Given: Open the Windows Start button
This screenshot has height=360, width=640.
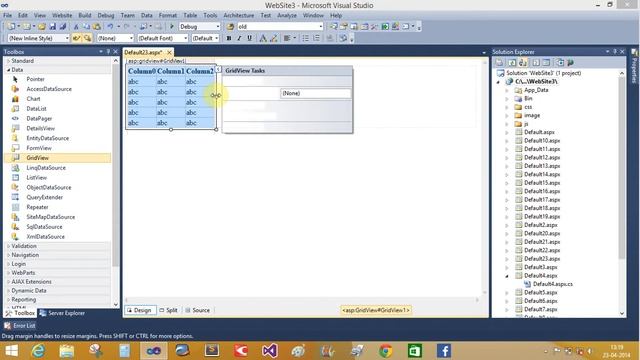Looking at the screenshot, I should pos(11,351).
